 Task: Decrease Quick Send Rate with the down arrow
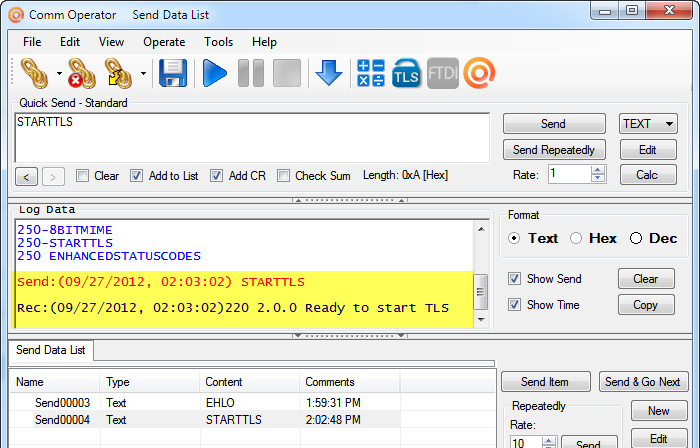tap(598, 178)
